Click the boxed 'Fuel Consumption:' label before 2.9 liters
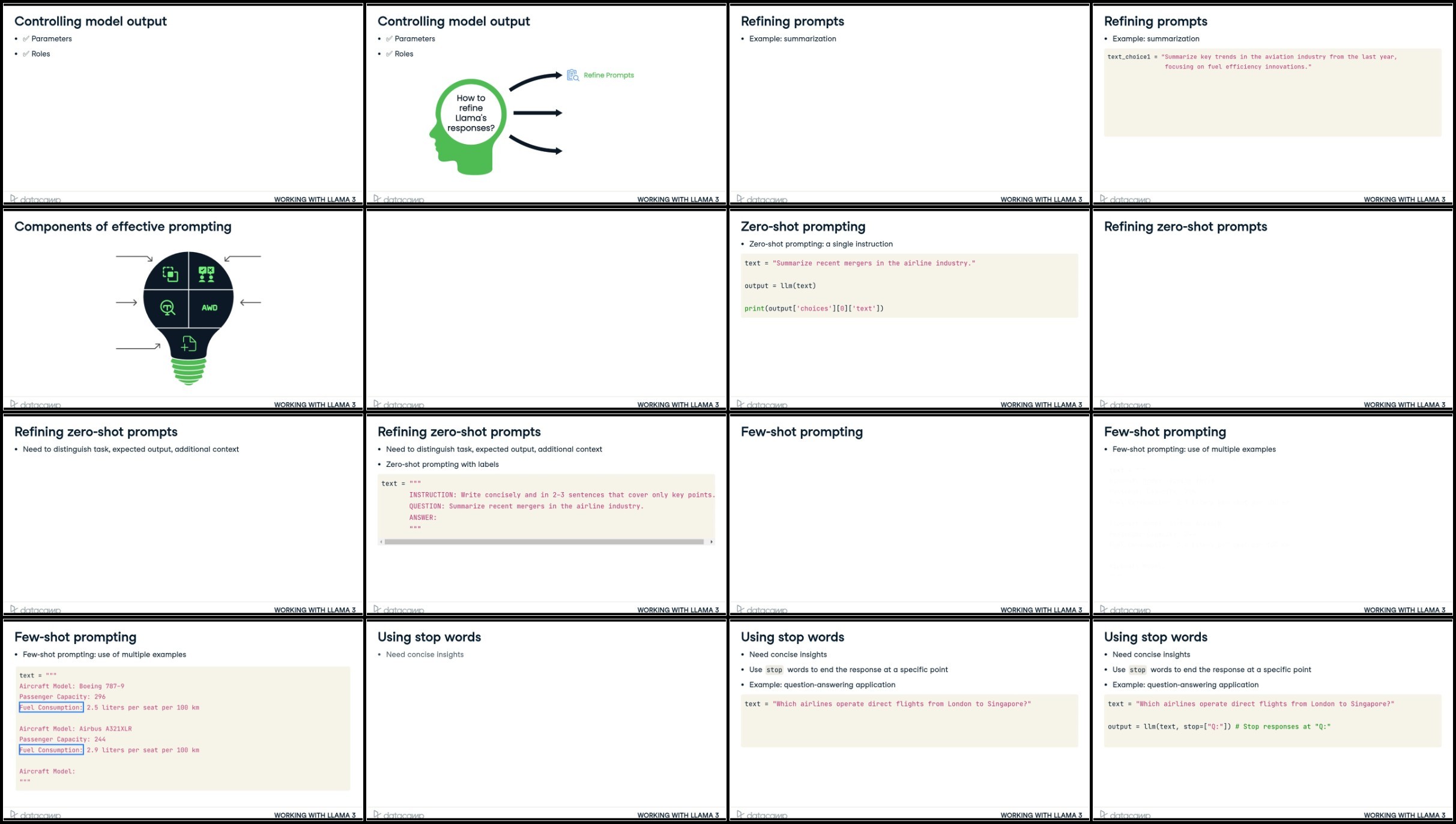 (x=51, y=750)
